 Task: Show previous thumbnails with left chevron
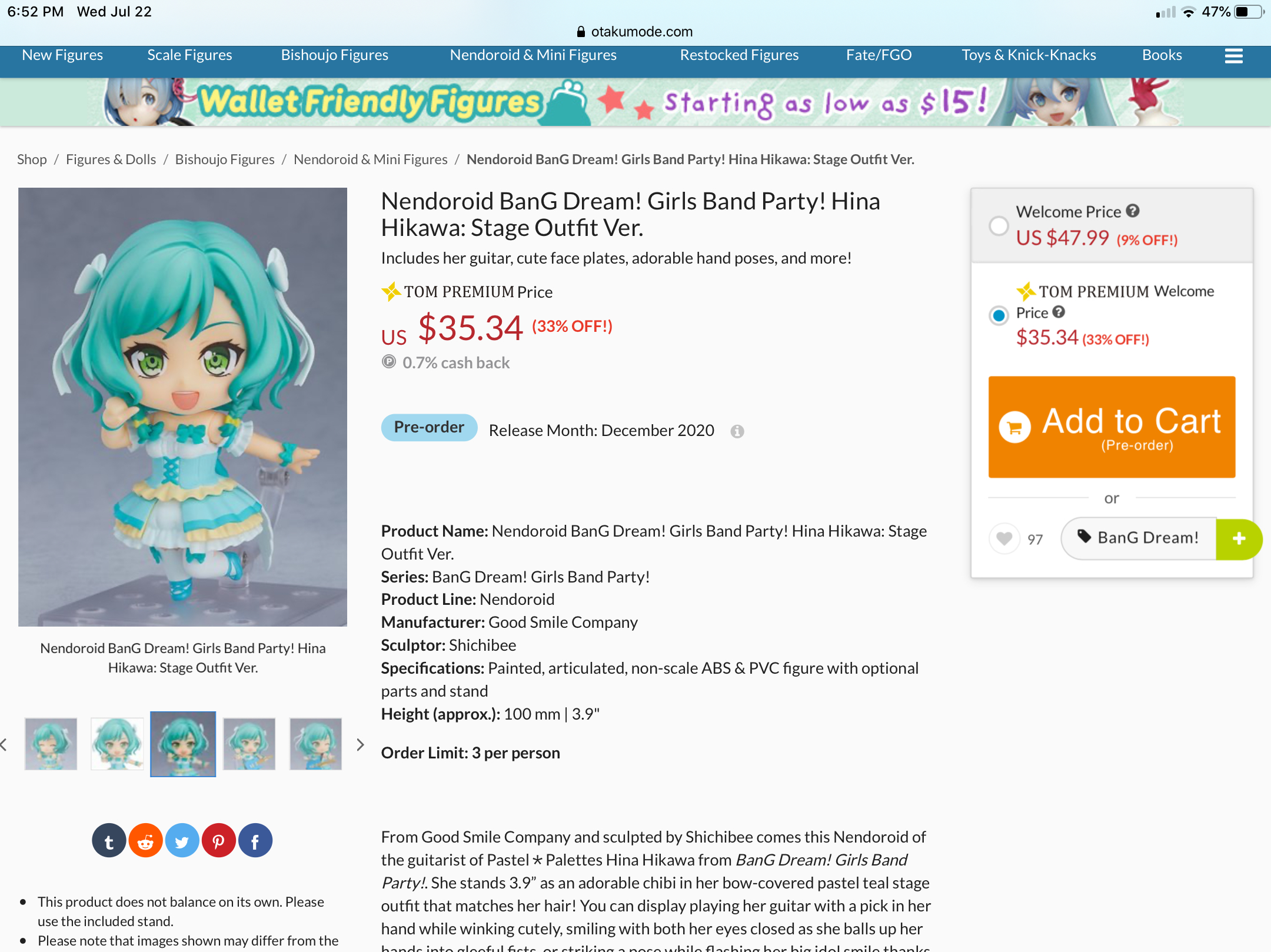4,744
